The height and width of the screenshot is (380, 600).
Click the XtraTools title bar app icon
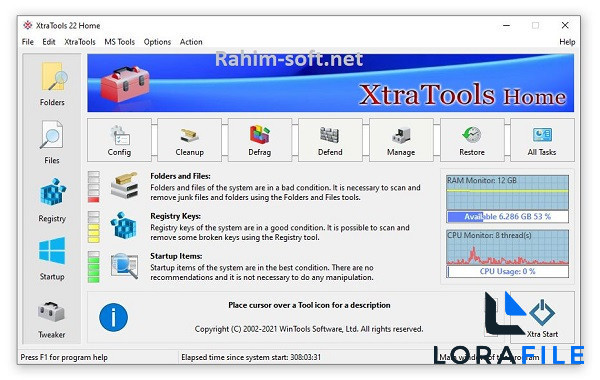[x=28, y=25]
